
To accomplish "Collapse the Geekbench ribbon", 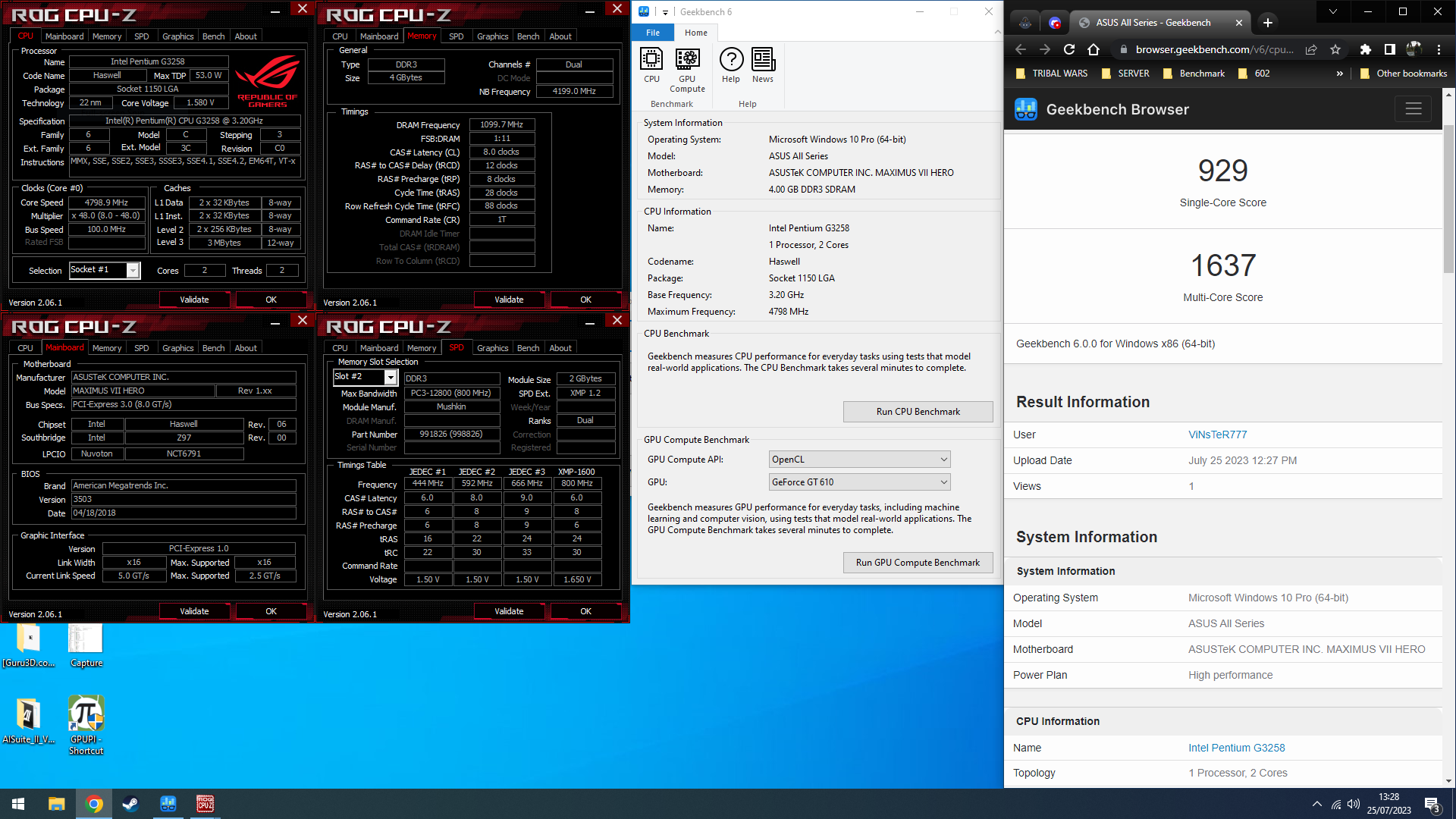I will pos(997,32).
